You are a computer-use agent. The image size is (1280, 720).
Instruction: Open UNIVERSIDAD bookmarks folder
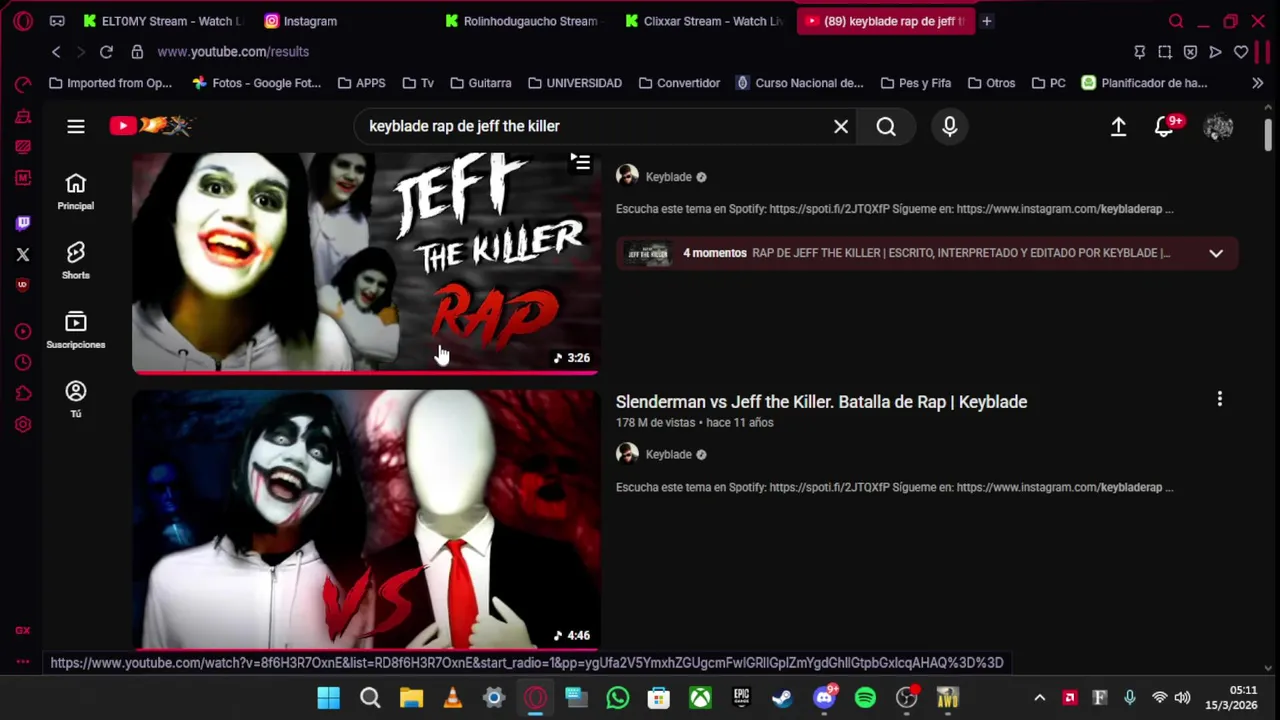pos(574,83)
